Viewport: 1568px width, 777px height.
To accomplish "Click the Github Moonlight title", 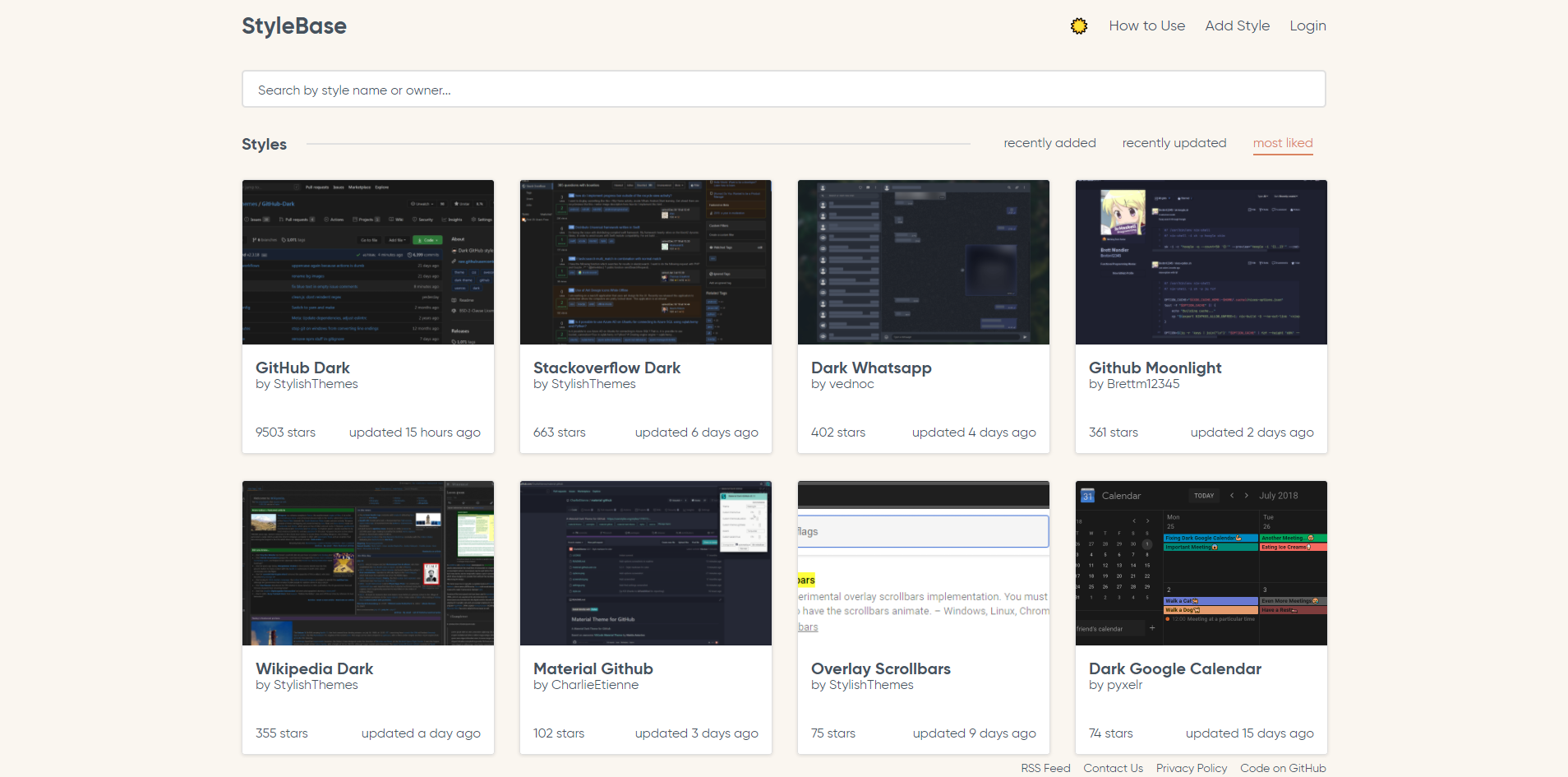I will pos(1155,368).
